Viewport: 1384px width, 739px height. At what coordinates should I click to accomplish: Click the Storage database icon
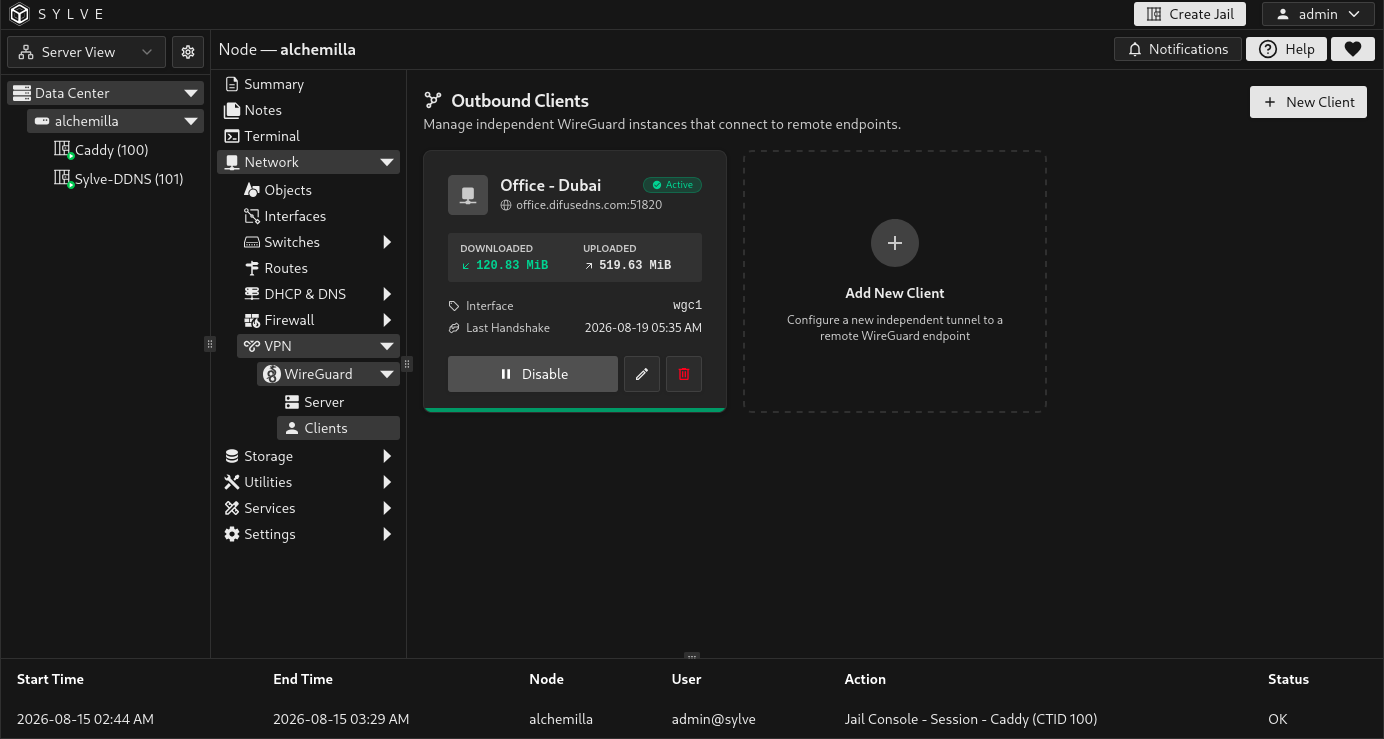click(x=232, y=456)
